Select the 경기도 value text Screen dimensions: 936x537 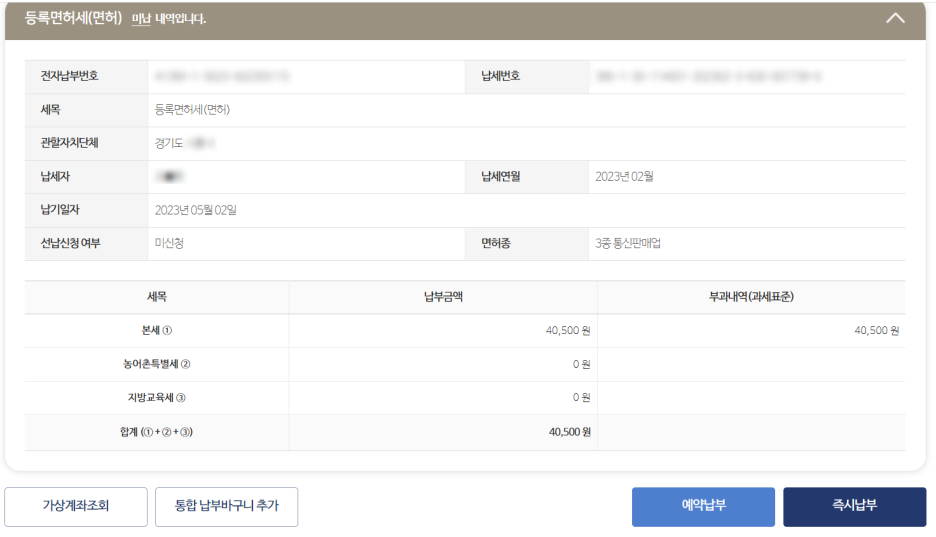click(169, 143)
